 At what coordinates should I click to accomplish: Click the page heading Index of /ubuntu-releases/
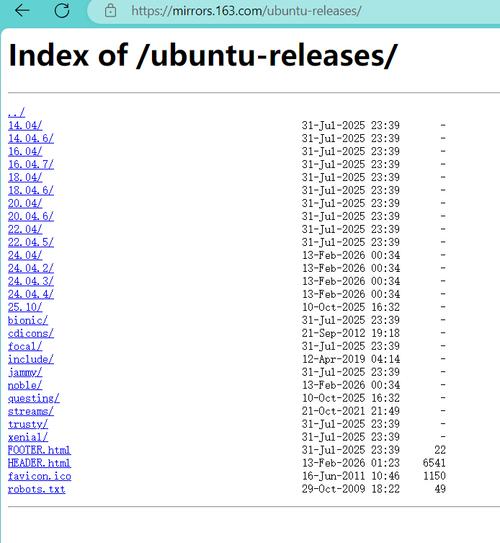202,56
